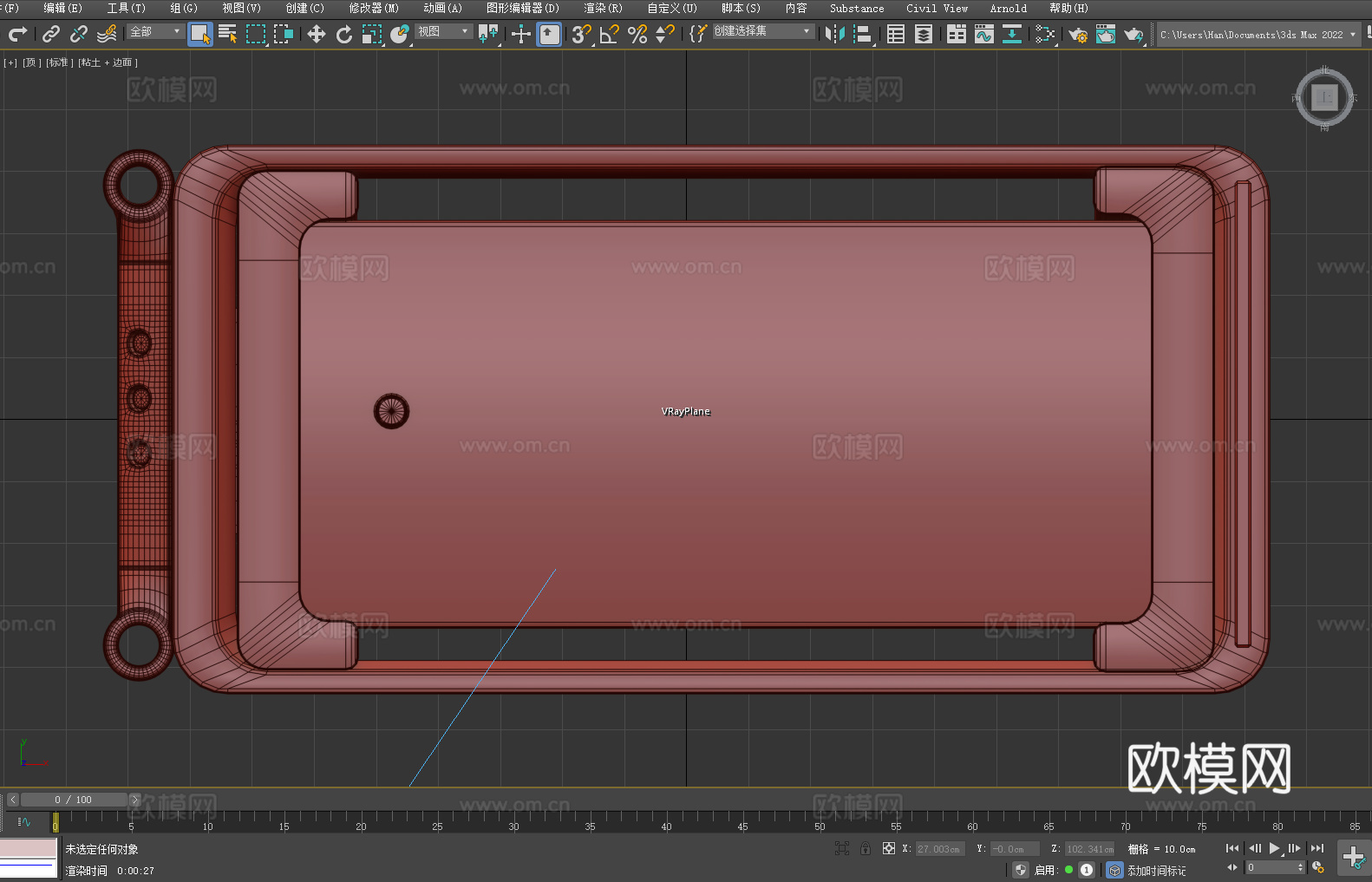Open the 修改器(M) menu

point(374,8)
